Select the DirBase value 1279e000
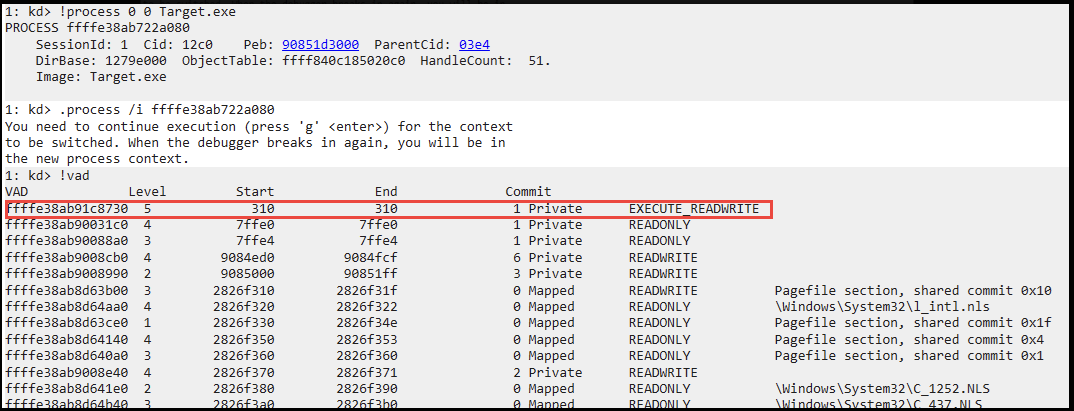 [133, 61]
